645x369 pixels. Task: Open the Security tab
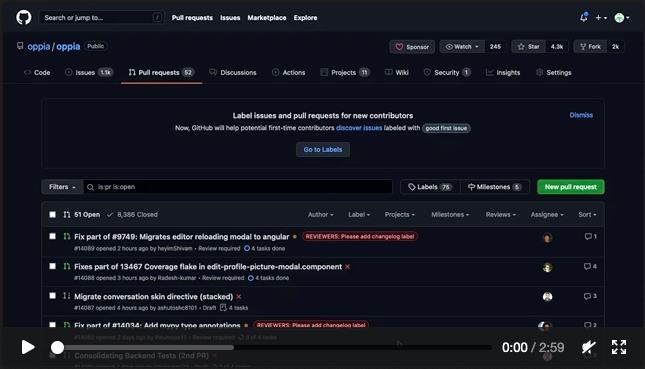point(447,72)
